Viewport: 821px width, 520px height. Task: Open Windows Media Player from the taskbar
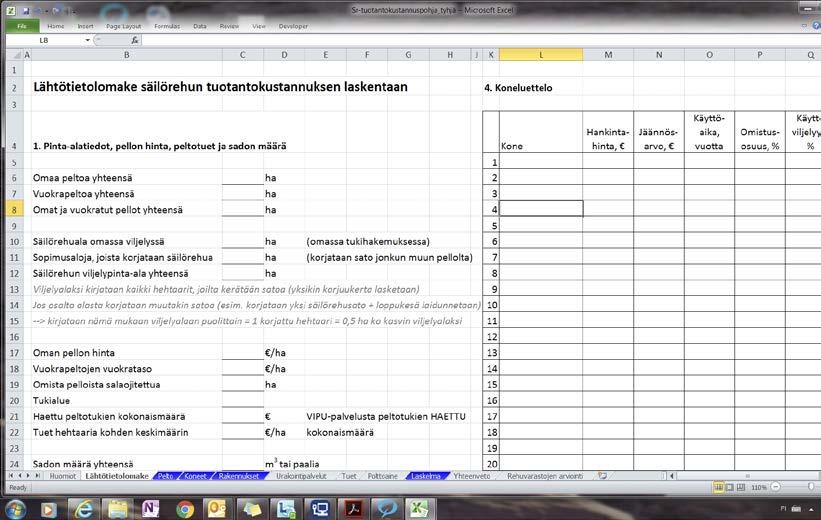click(x=49, y=509)
